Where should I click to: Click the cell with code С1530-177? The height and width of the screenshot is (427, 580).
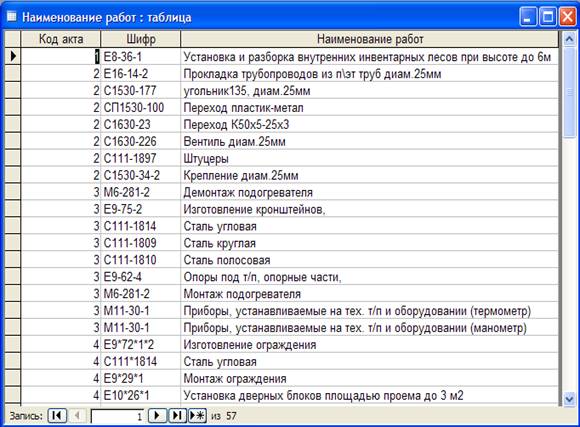[x=141, y=91]
